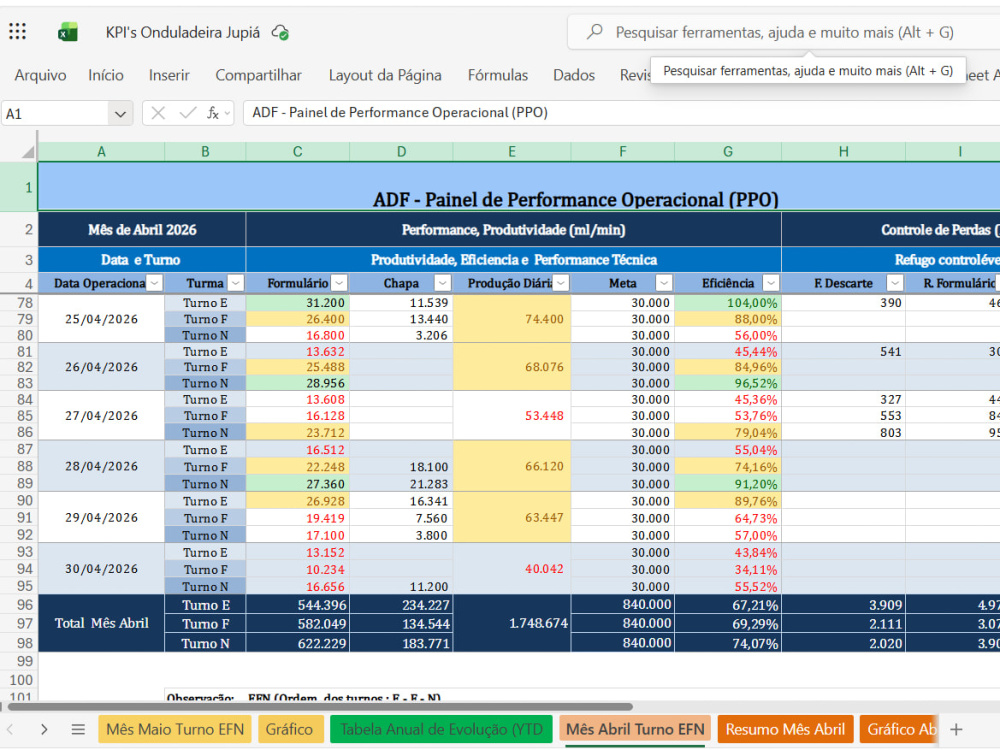Switch to Mês Maio Turno EFN sheet
1000x750 pixels.
[x=175, y=729]
